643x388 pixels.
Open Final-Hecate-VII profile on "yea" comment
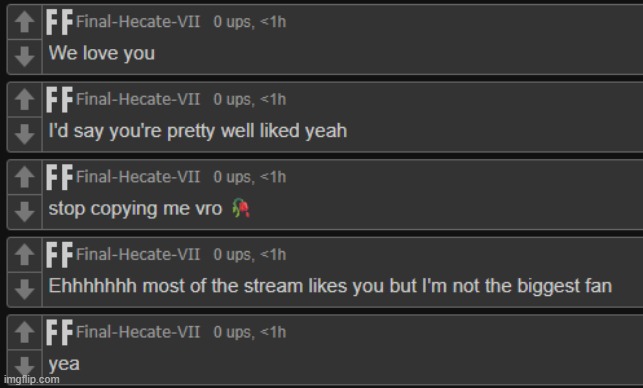click(x=138, y=331)
